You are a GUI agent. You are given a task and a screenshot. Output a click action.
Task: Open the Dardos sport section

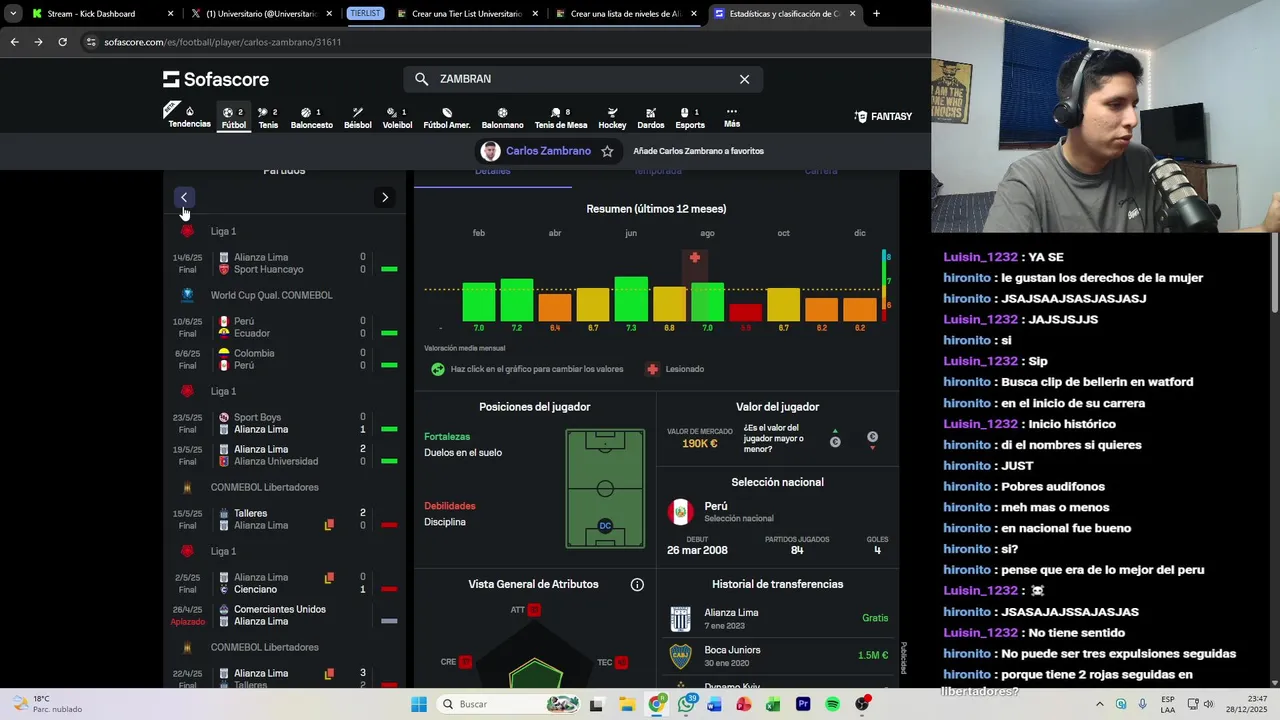tap(651, 117)
